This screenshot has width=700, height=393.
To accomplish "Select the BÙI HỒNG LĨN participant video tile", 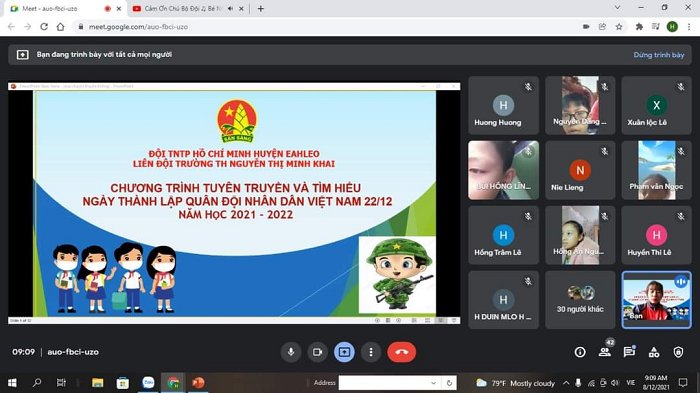I will click(503, 170).
